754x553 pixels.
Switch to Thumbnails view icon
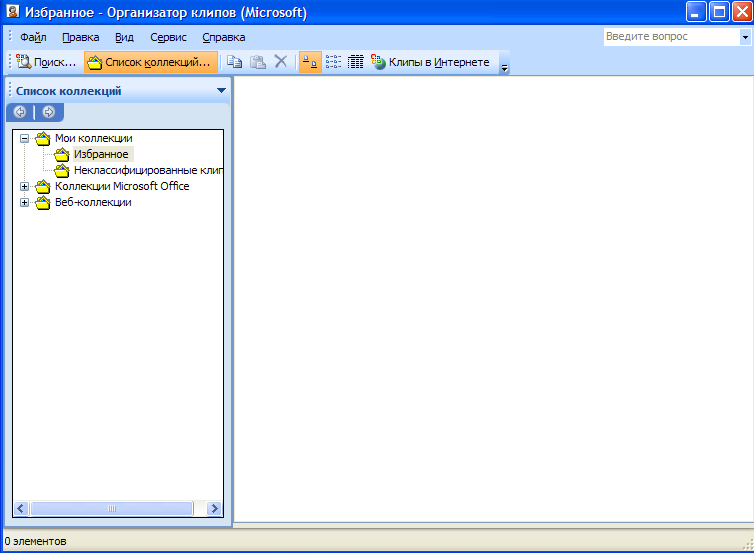coord(310,62)
